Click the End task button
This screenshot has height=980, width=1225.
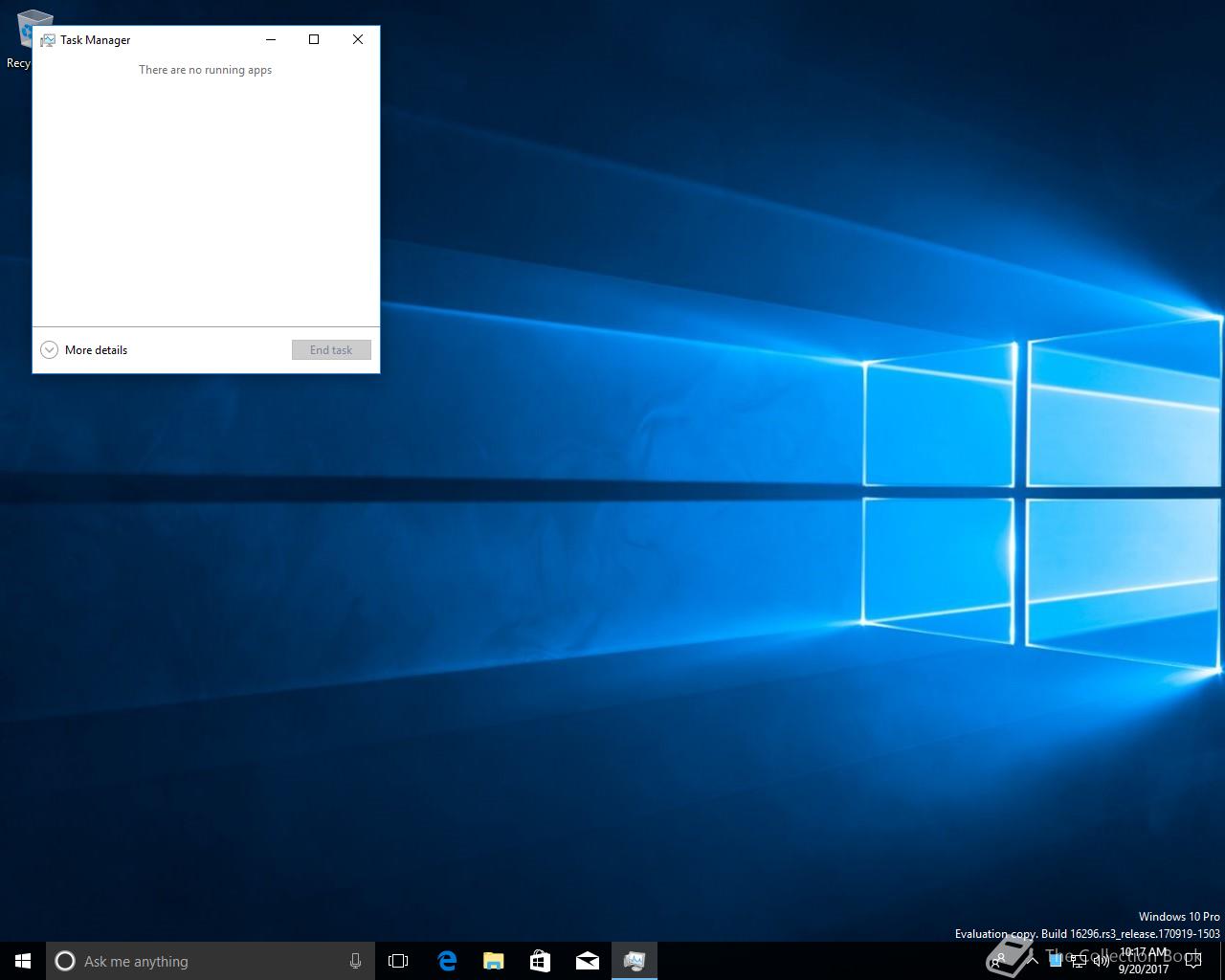(331, 350)
